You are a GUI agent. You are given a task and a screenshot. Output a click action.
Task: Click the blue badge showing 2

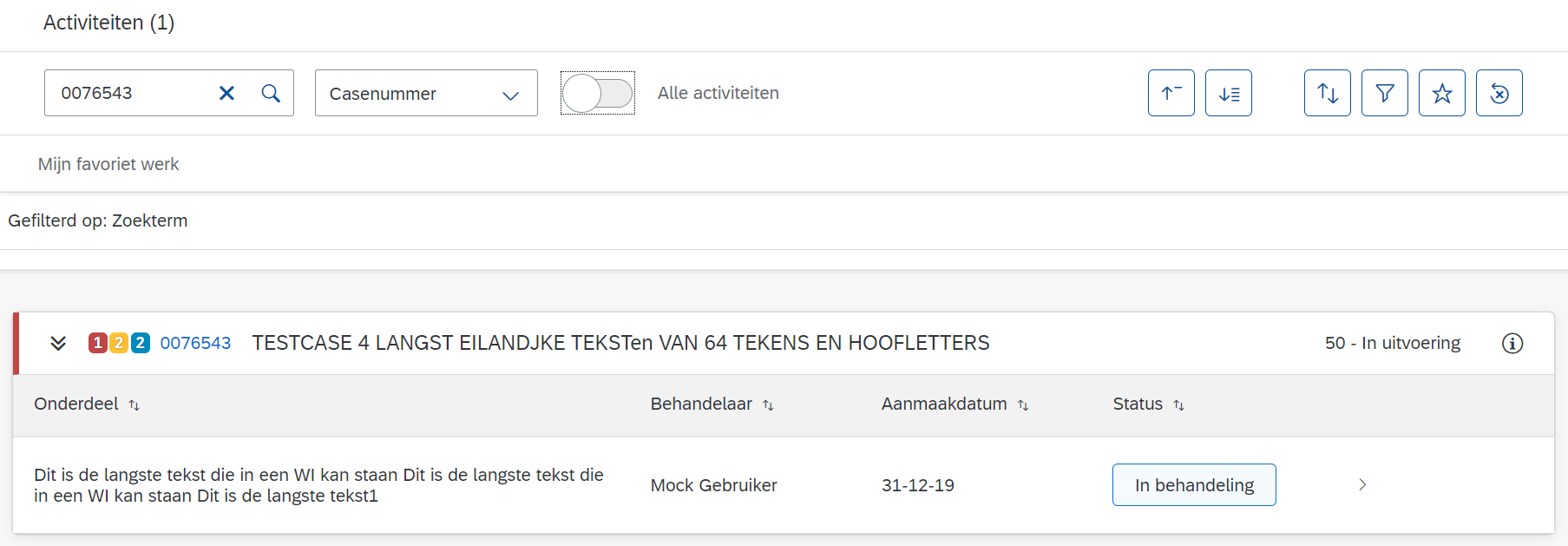(141, 343)
